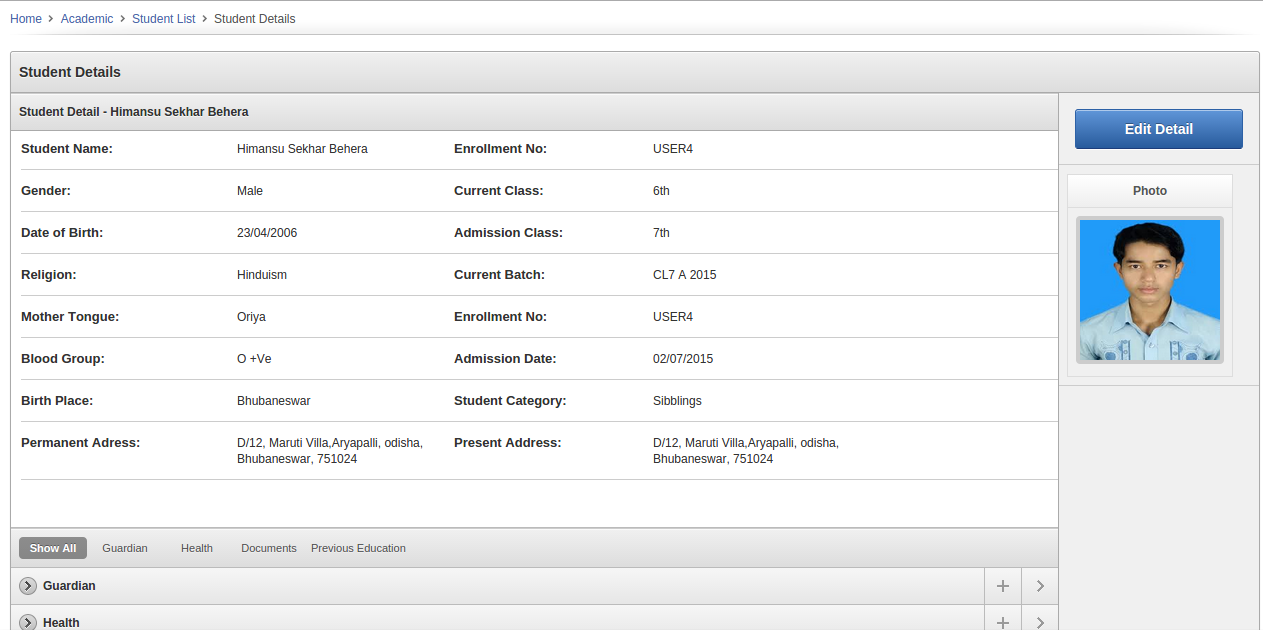This screenshot has height=630, width=1263.
Task: Switch to the Guardian filter tab
Action: tap(125, 548)
